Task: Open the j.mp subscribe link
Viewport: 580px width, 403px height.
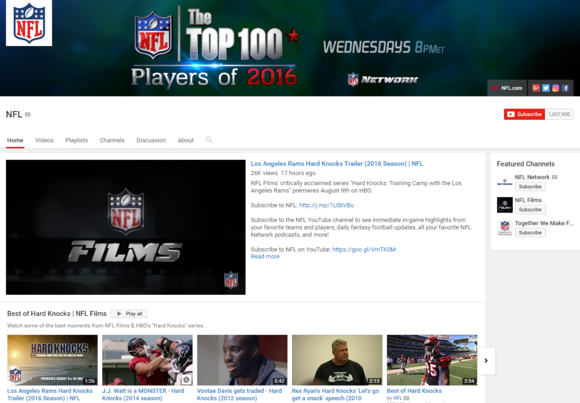Action: click(326, 205)
